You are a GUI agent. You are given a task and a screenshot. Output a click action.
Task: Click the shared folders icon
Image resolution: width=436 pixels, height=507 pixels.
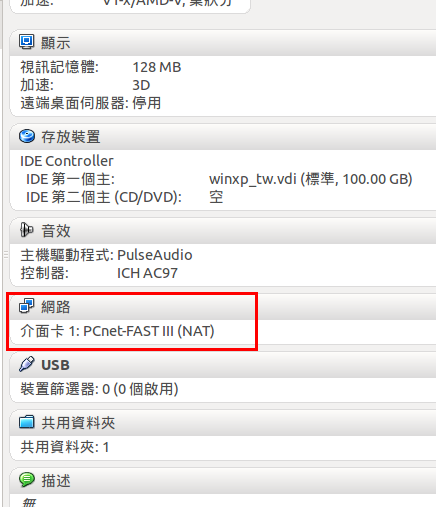click(x=27, y=422)
